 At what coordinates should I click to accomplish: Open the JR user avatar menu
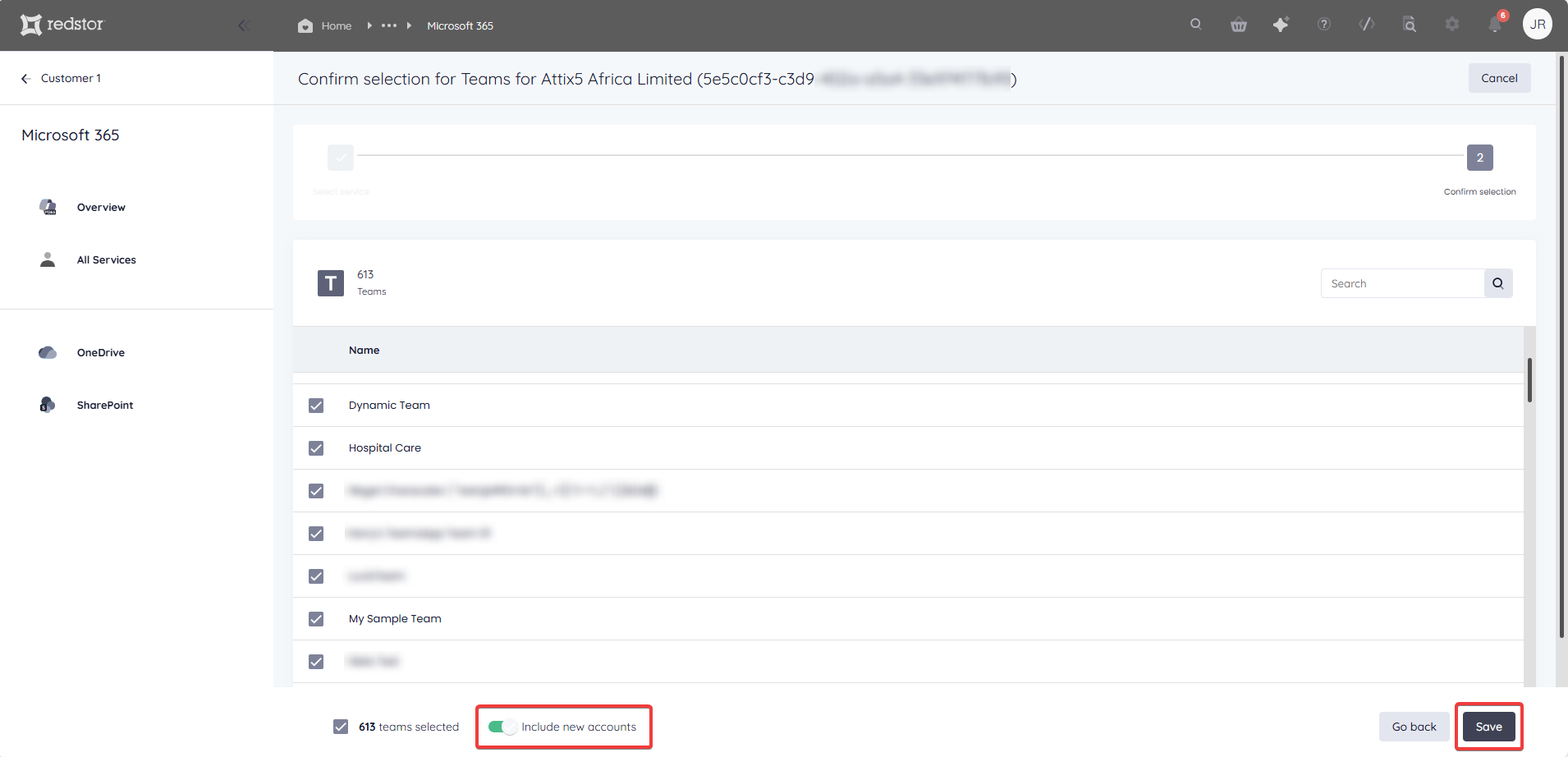click(1538, 25)
